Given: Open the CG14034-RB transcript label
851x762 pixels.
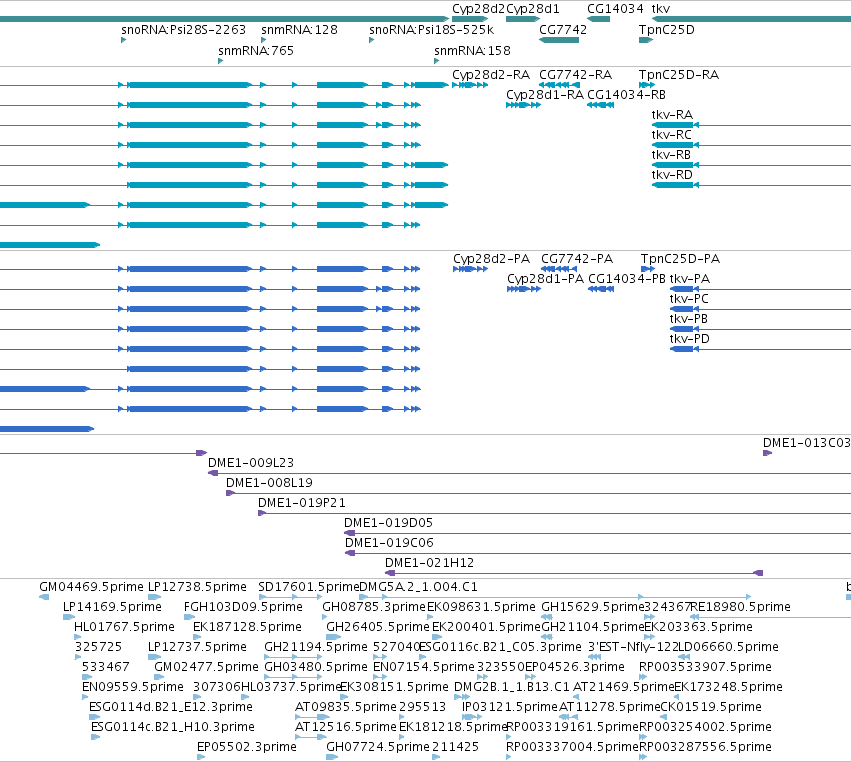Looking at the screenshot, I should pyautogui.click(x=626, y=95).
